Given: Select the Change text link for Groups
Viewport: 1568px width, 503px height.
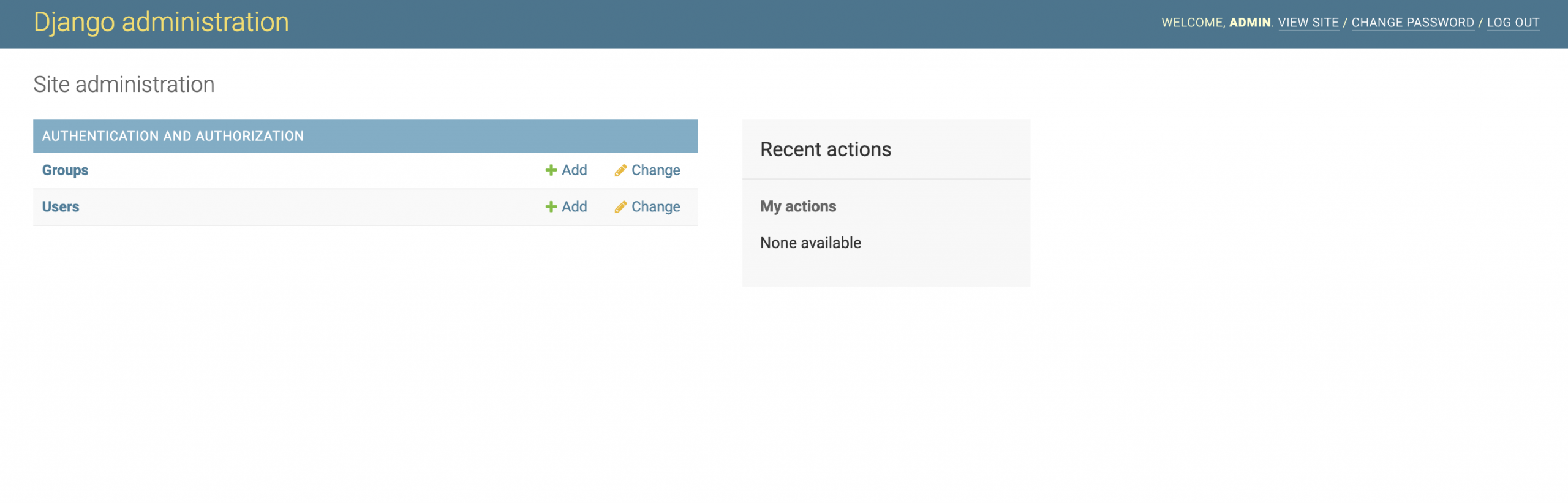Looking at the screenshot, I should [x=655, y=170].
